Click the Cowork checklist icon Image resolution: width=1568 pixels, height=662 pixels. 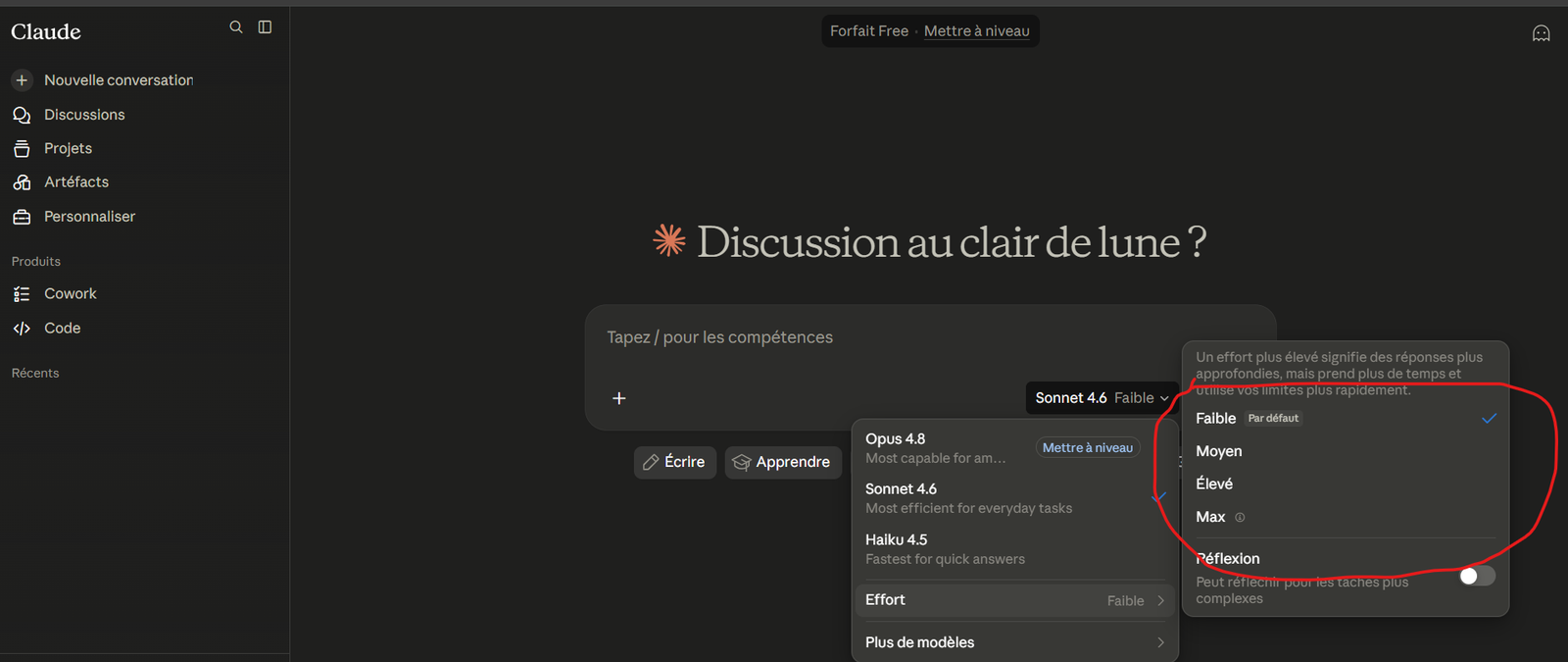(22, 294)
